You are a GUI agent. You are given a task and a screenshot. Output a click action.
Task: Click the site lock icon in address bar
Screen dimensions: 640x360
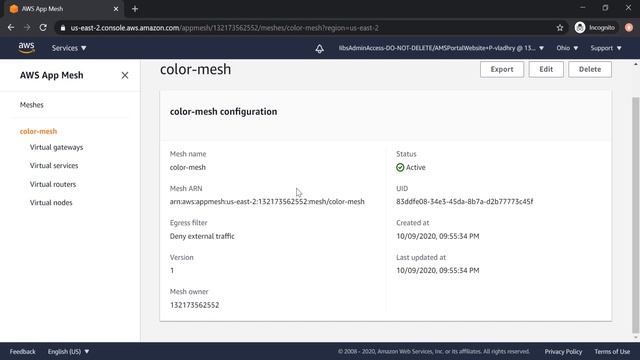(62, 28)
